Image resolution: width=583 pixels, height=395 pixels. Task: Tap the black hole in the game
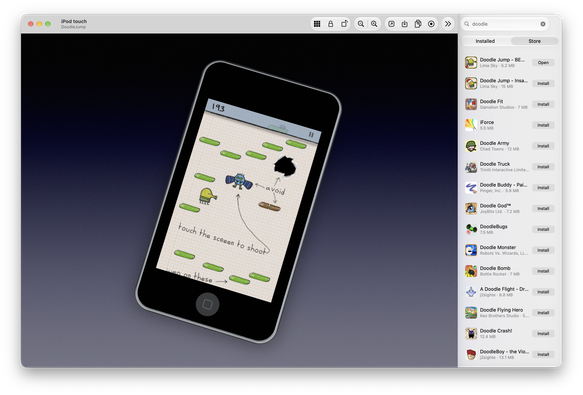[285, 166]
